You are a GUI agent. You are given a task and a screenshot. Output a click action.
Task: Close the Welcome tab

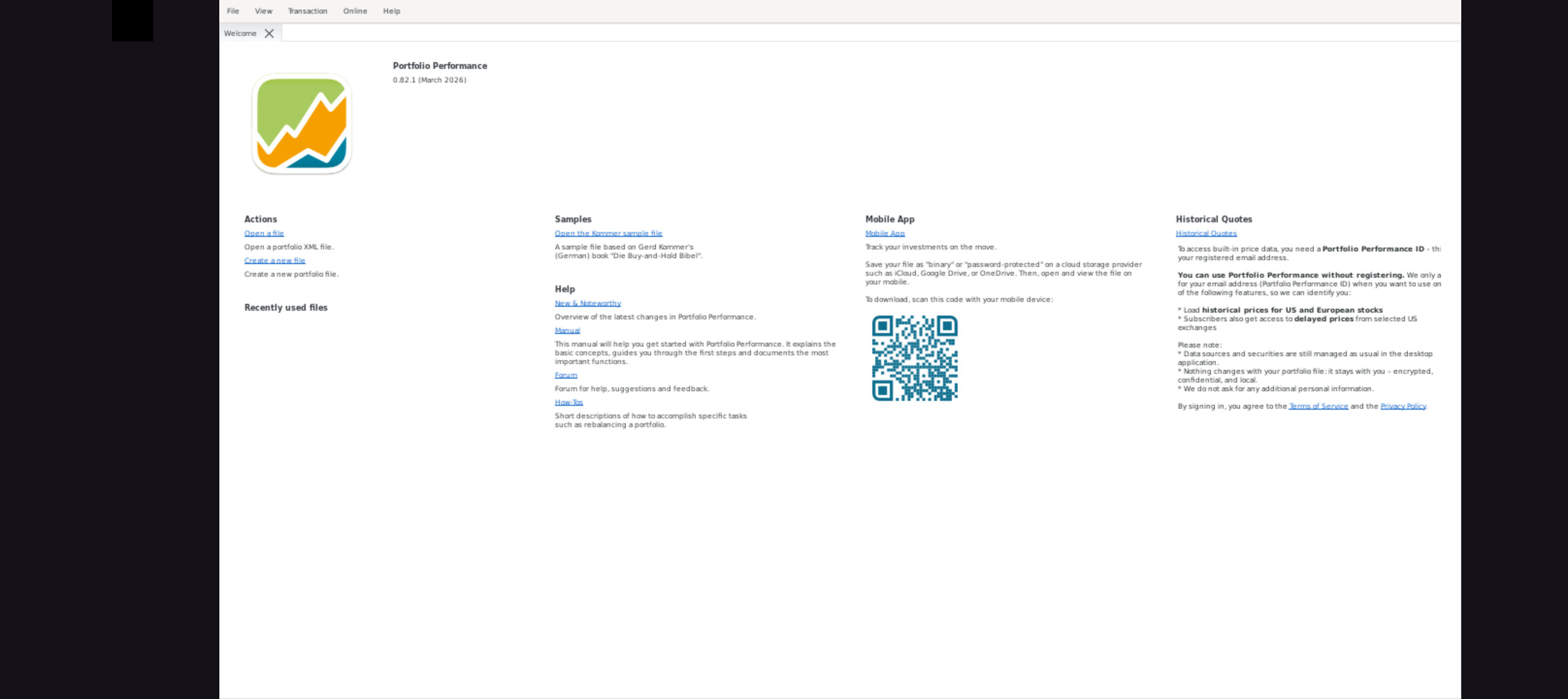[269, 34]
